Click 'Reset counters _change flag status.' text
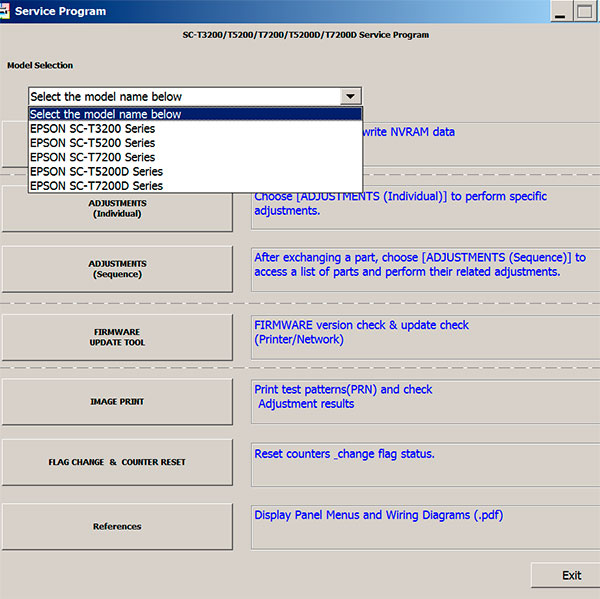Image resolution: width=600 pixels, height=599 pixels. pos(344,454)
